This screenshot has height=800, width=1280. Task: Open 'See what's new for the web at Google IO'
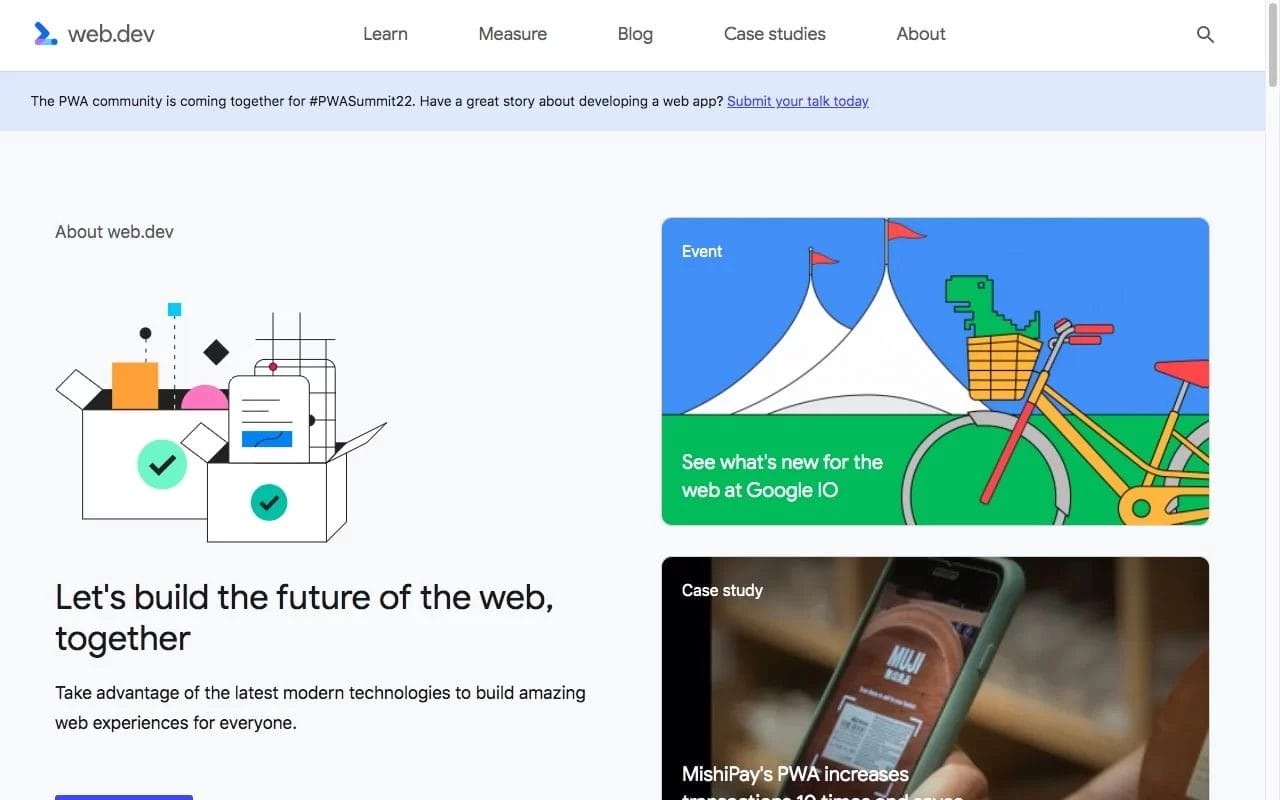pos(781,476)
